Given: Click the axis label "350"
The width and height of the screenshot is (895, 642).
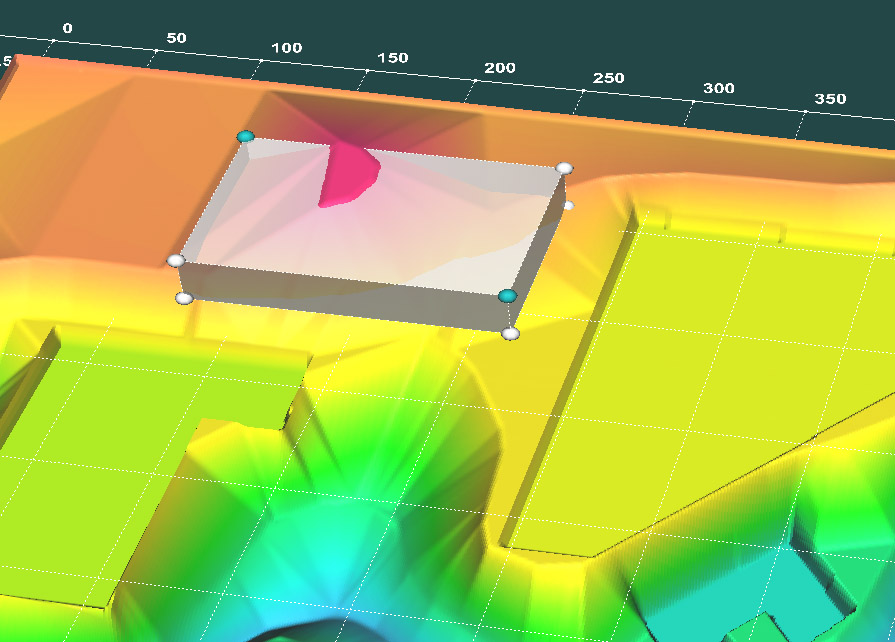Looking at the screenshot, I should click(830, 99).
